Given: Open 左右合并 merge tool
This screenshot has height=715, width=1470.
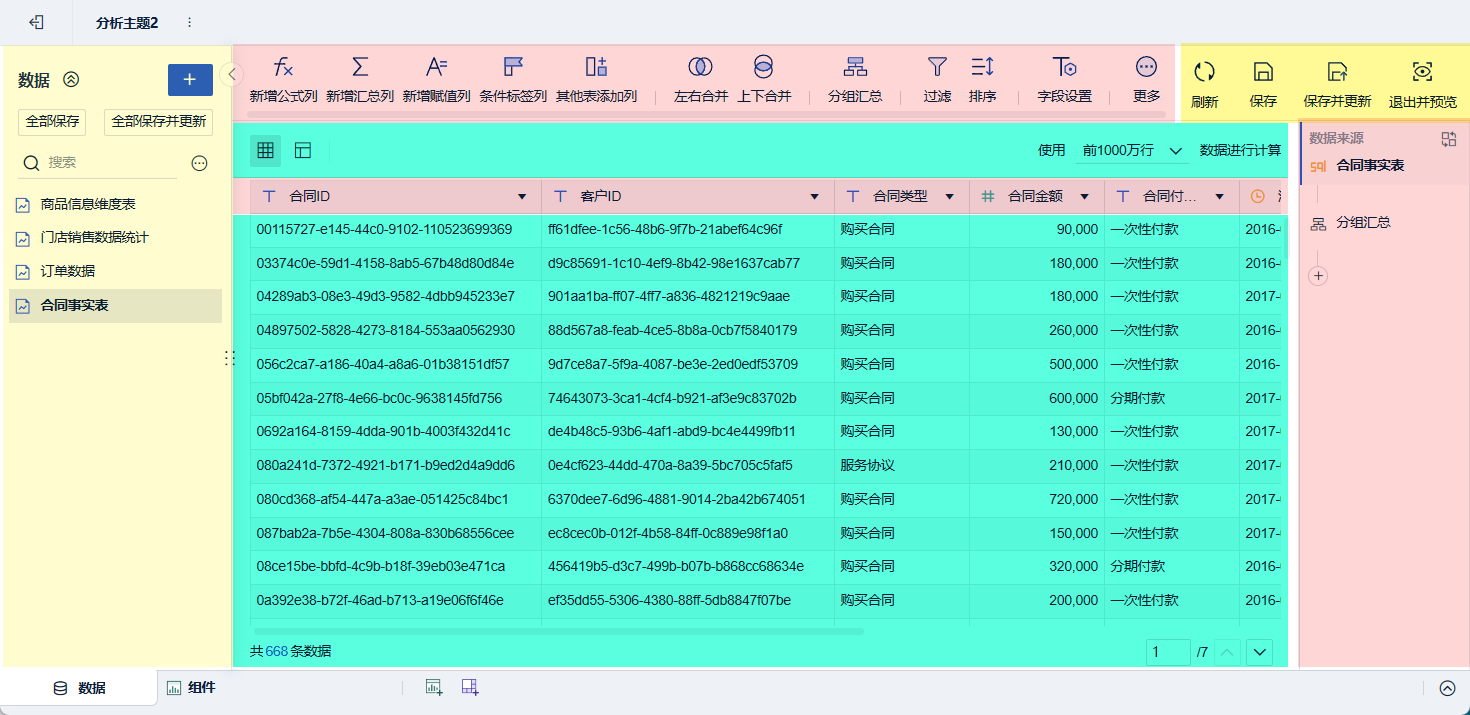Looking at the screenshot, I should point(700,67).
